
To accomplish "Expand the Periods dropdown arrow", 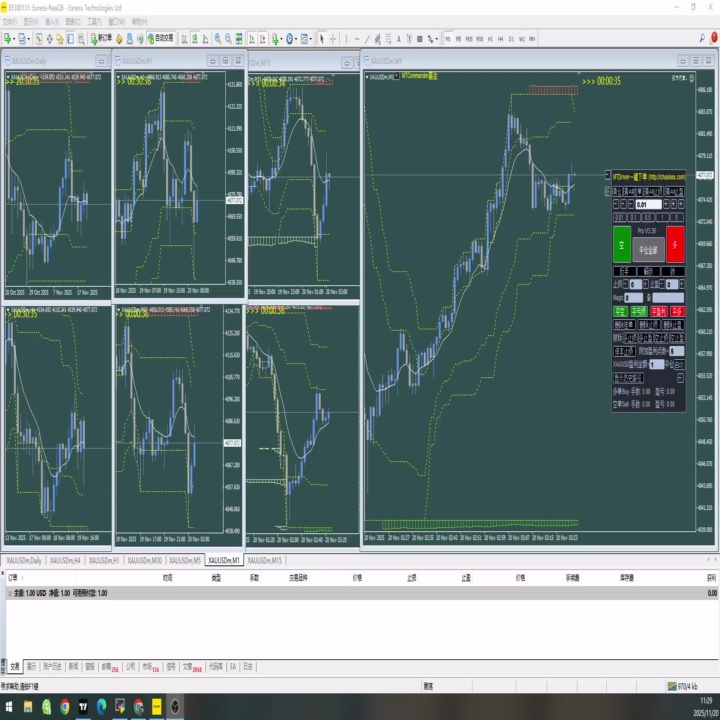I will tap(296, 39).
